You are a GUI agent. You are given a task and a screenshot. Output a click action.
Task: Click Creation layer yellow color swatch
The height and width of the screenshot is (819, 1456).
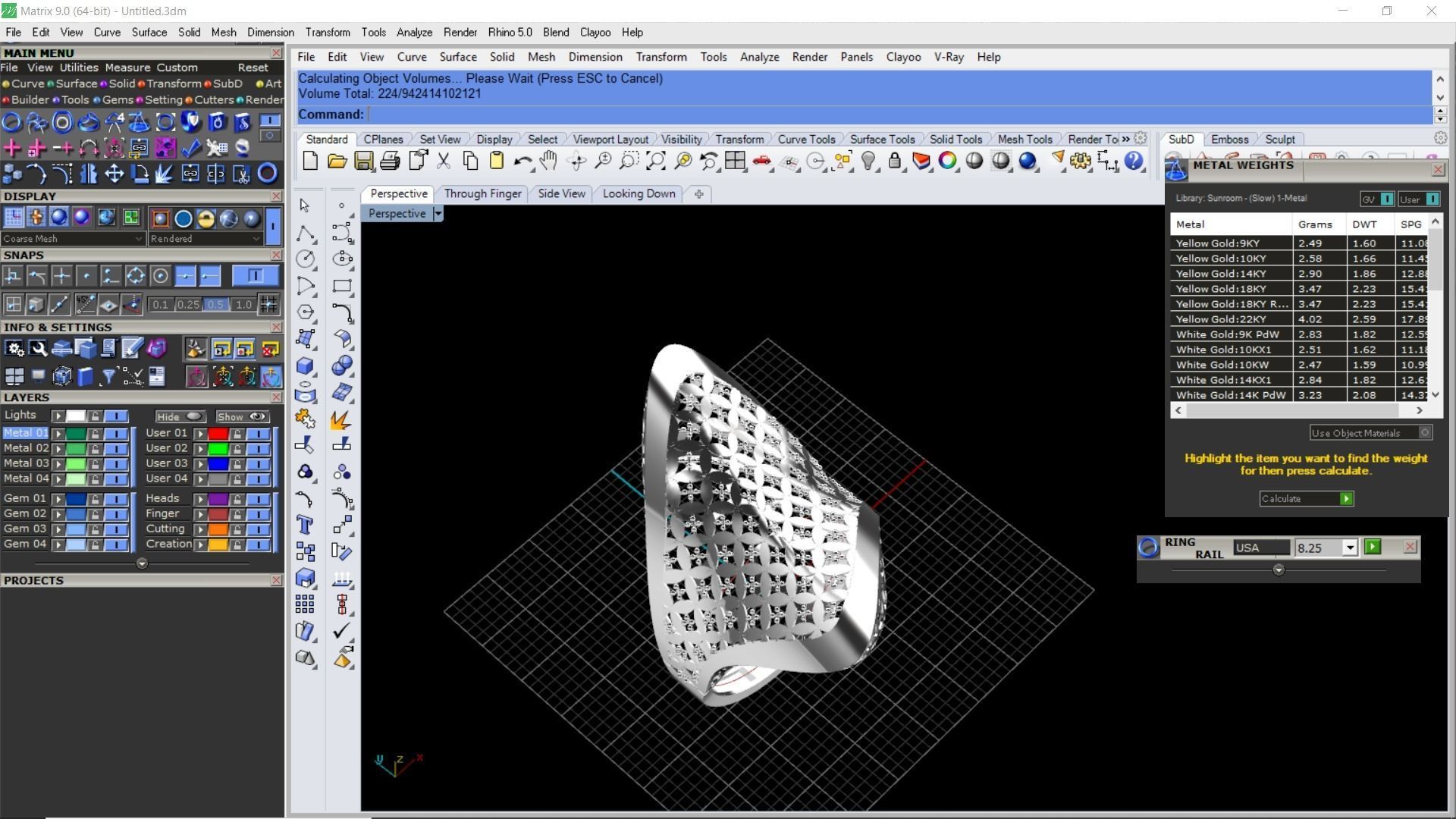pos(218,544)
